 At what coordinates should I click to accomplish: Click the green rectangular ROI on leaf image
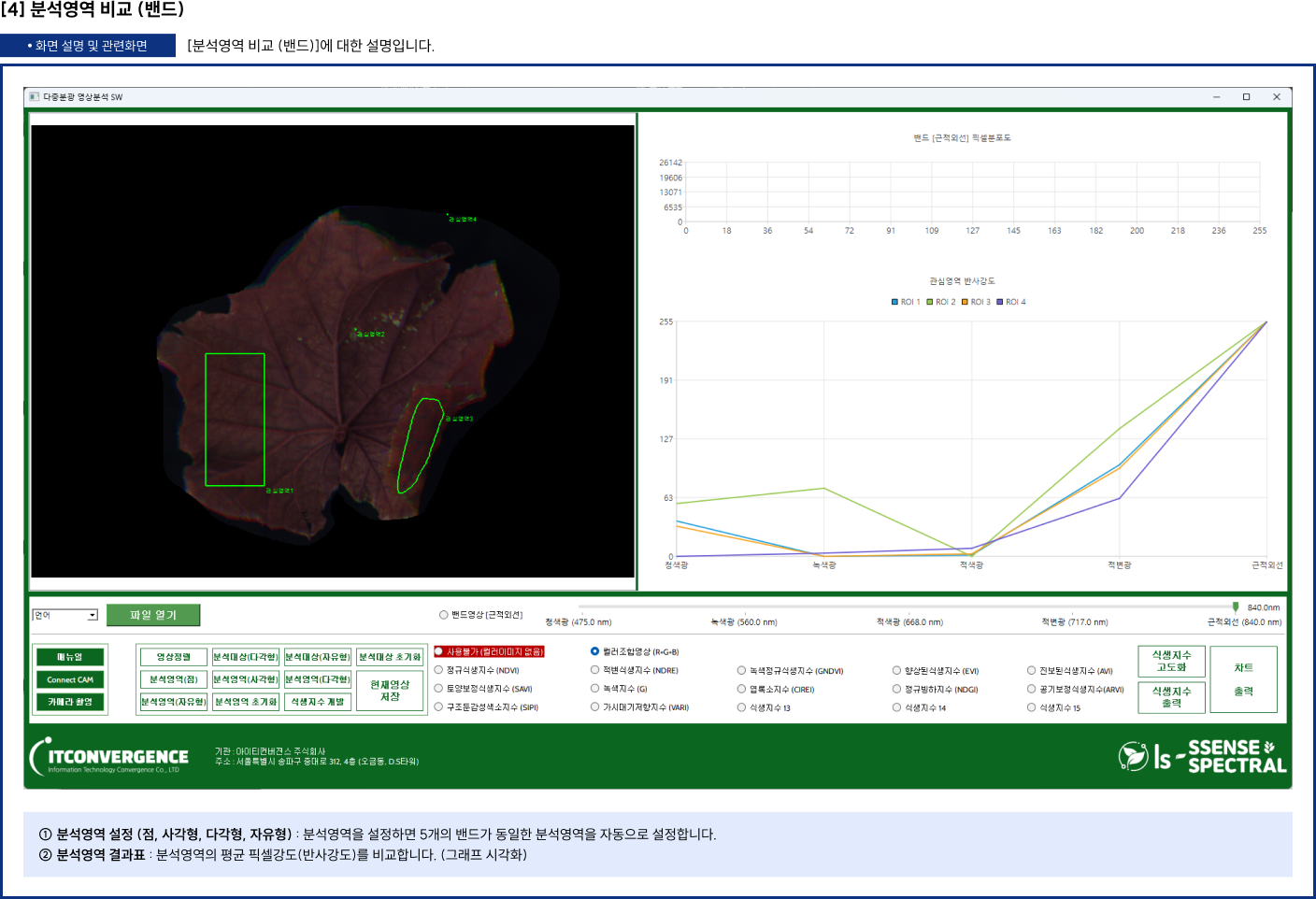(235, 420)
